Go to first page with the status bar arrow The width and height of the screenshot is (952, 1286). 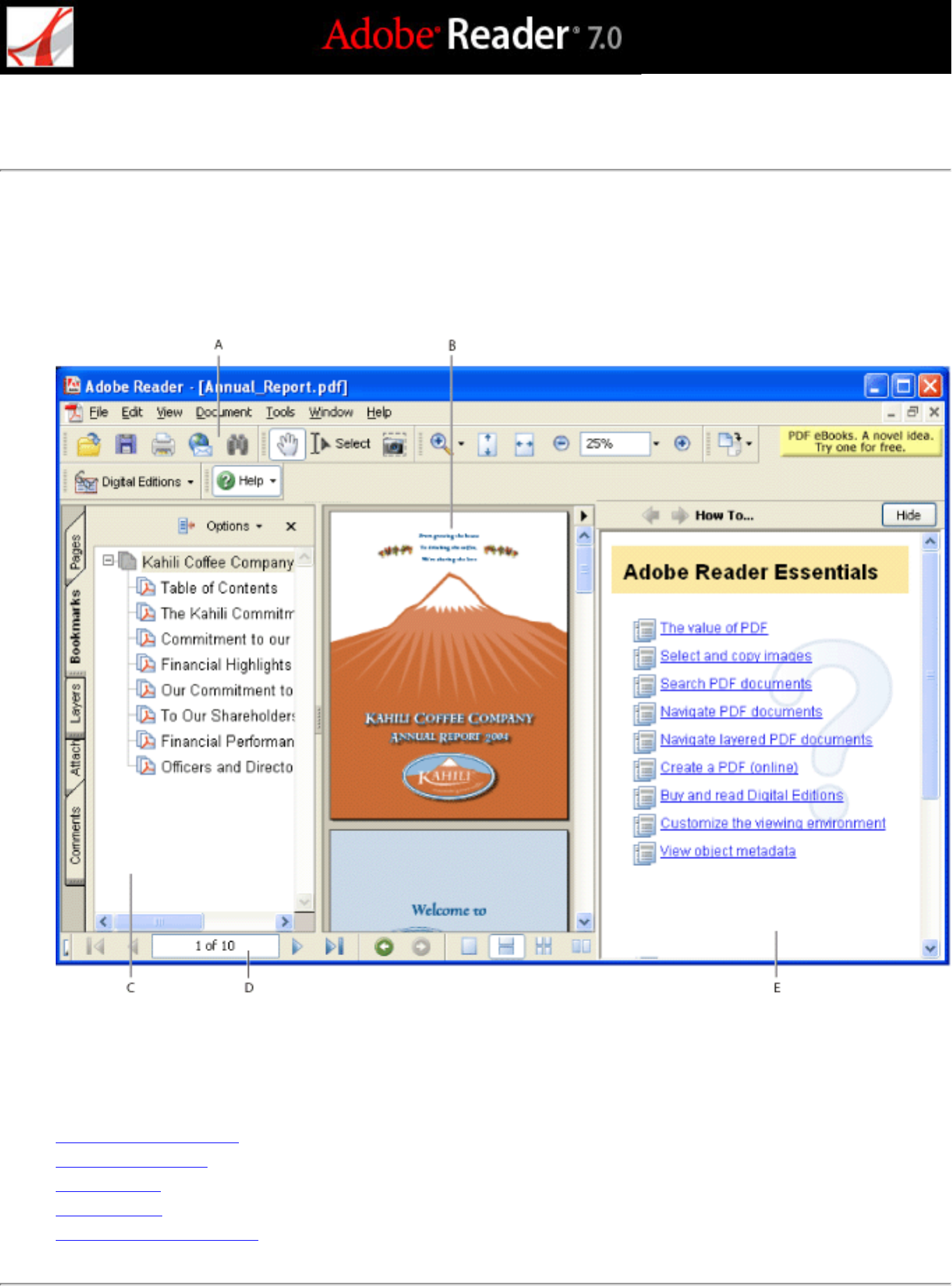[95, 946]
